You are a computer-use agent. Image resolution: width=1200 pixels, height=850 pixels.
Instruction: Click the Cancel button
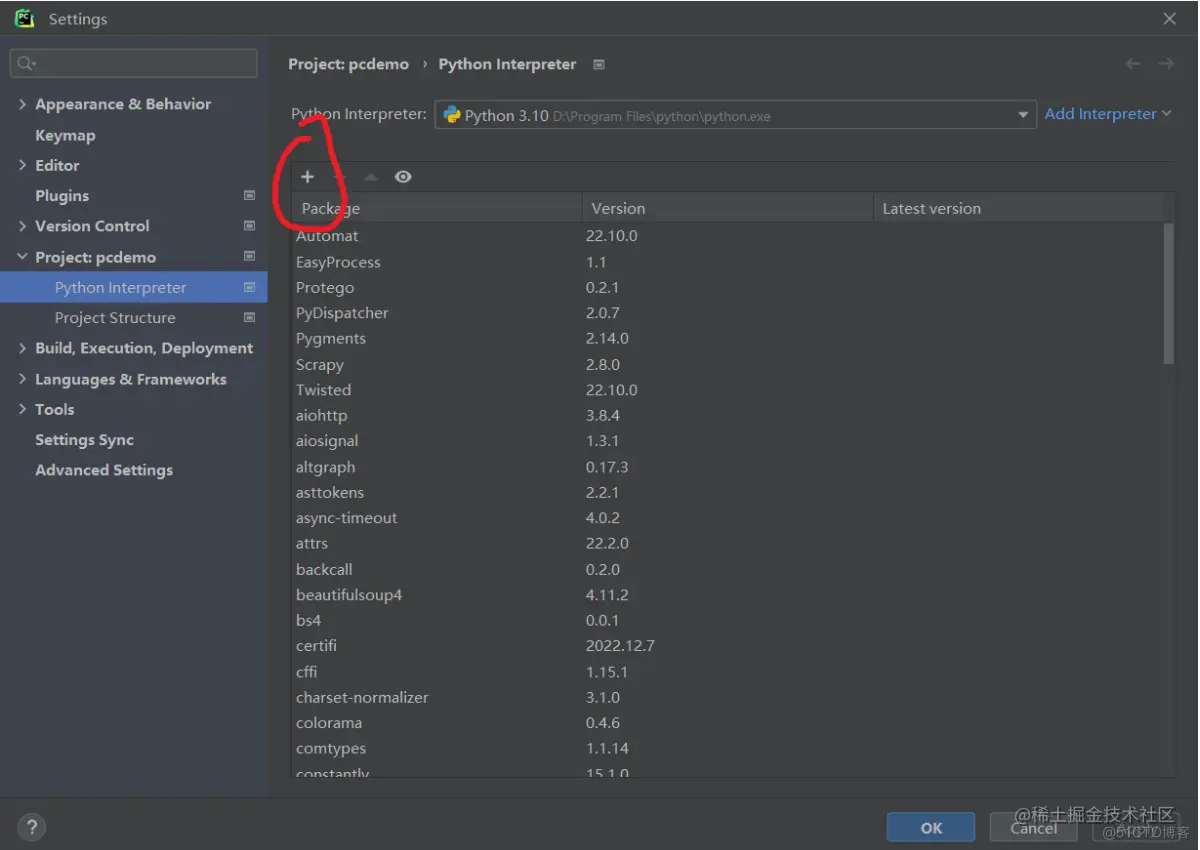1033,827
